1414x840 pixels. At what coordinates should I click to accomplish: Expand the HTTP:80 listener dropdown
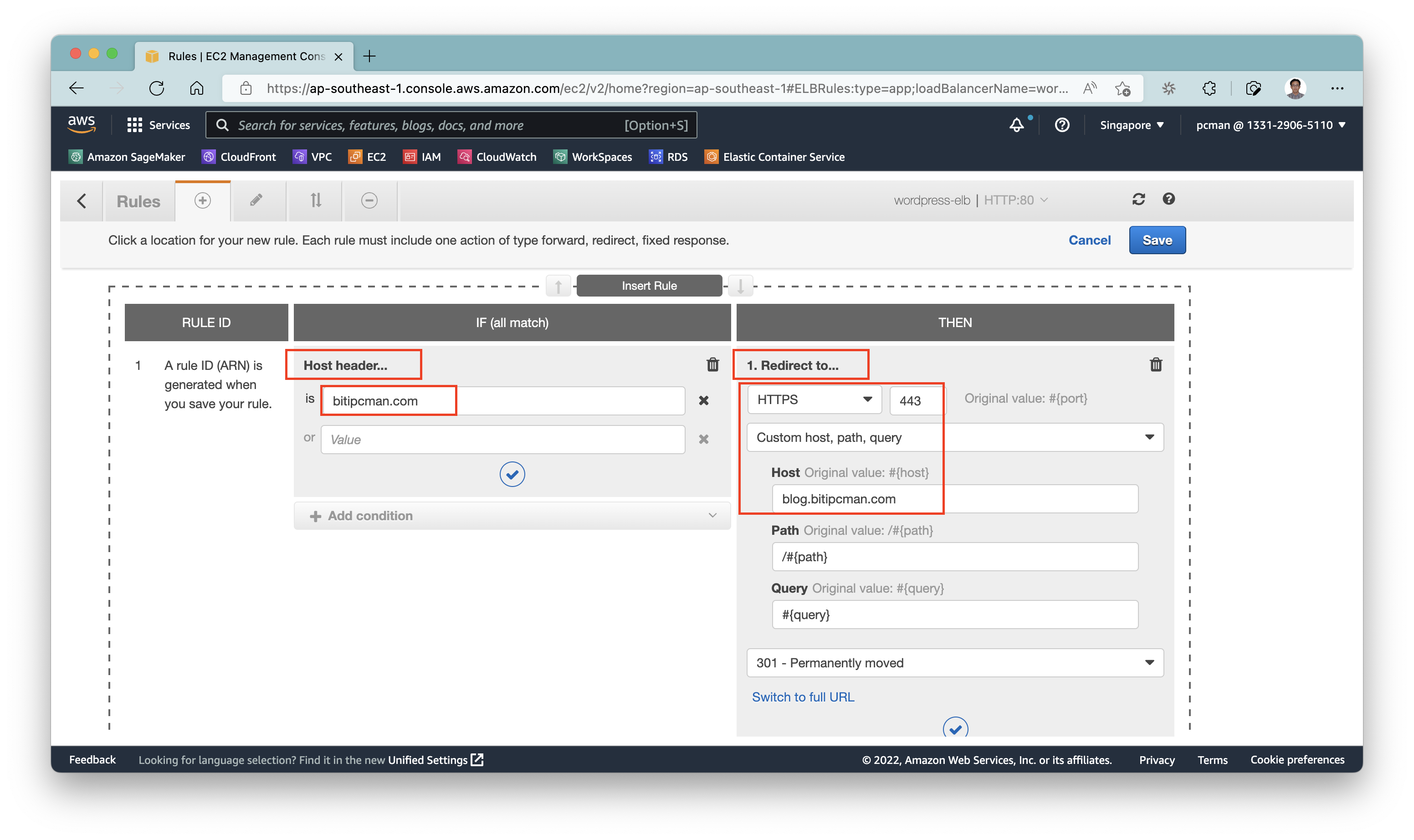[x=1016, y=200]
